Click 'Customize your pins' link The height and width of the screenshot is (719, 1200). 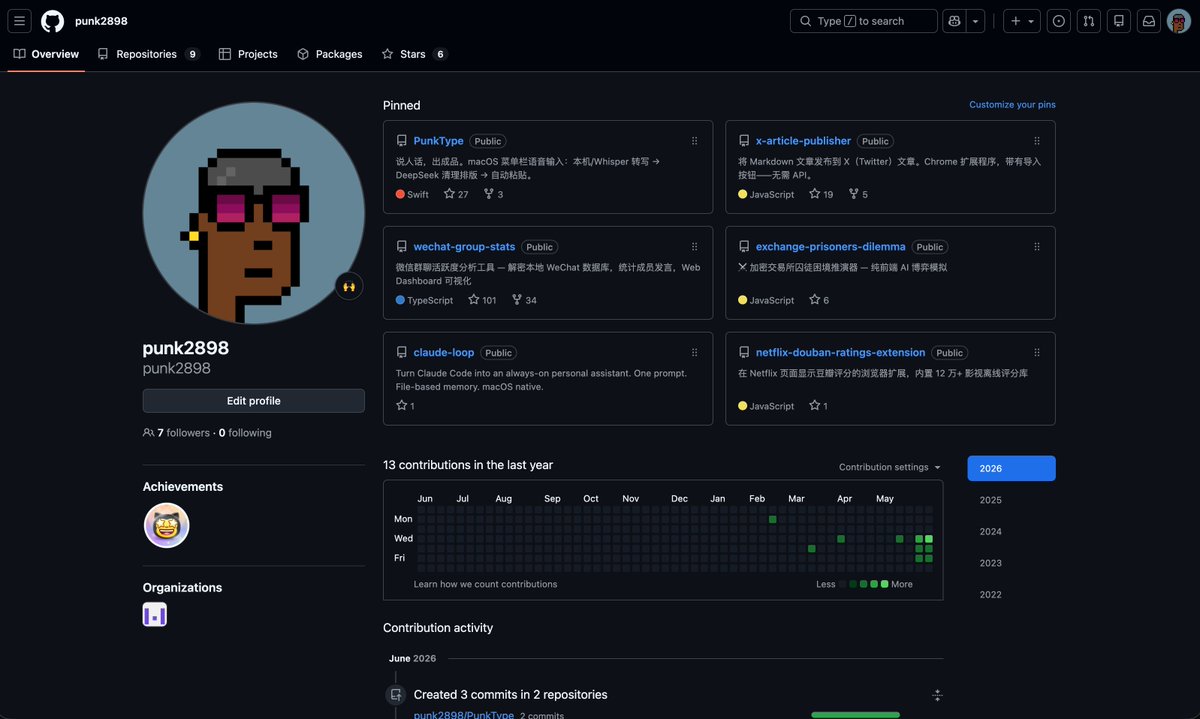(1012, 105)
